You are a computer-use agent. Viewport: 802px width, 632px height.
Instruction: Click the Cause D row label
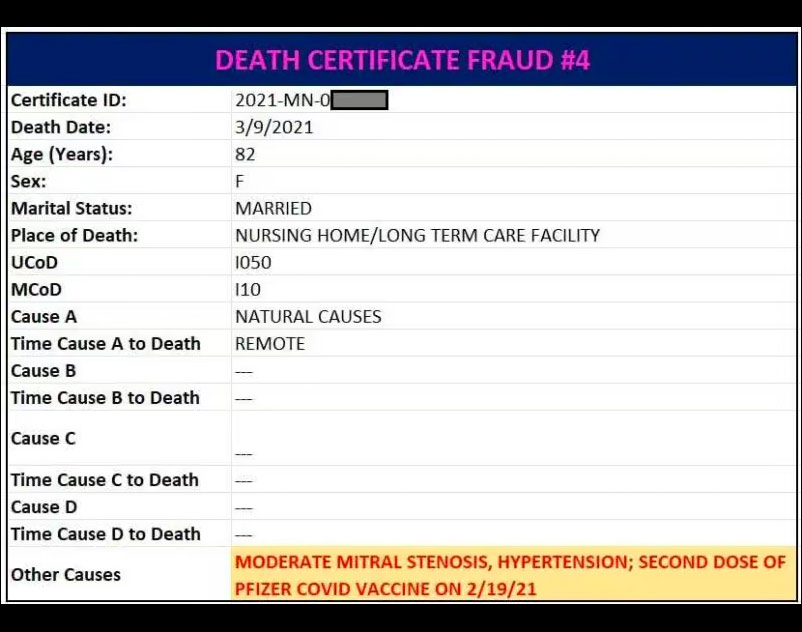44,507
